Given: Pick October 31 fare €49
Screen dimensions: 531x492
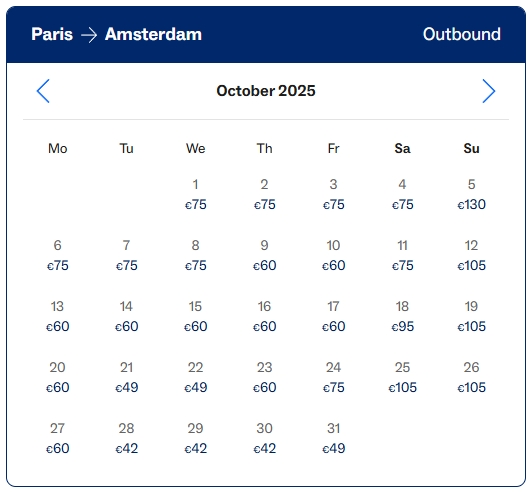Looking at the screenshot, I should [x=334, y=438].
